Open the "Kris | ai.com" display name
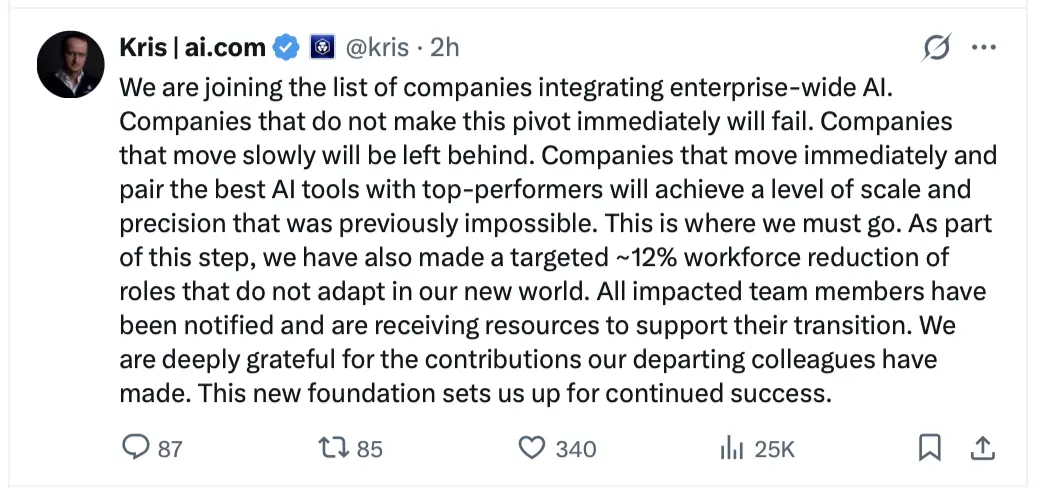This screenshot has height=488, width=1062. [x=192, y=47]
